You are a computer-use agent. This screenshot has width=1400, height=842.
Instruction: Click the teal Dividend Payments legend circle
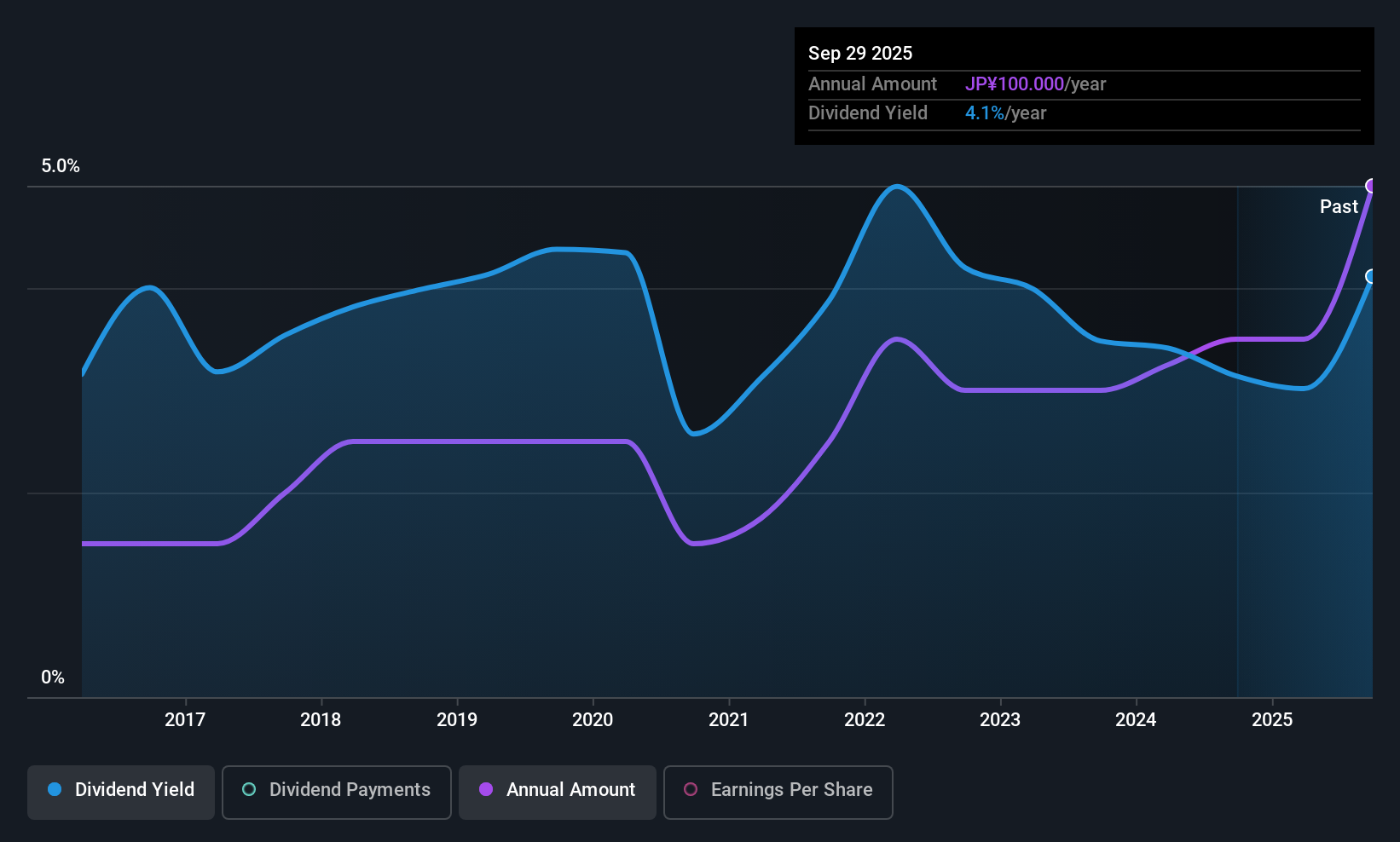[x=249, y=790]
